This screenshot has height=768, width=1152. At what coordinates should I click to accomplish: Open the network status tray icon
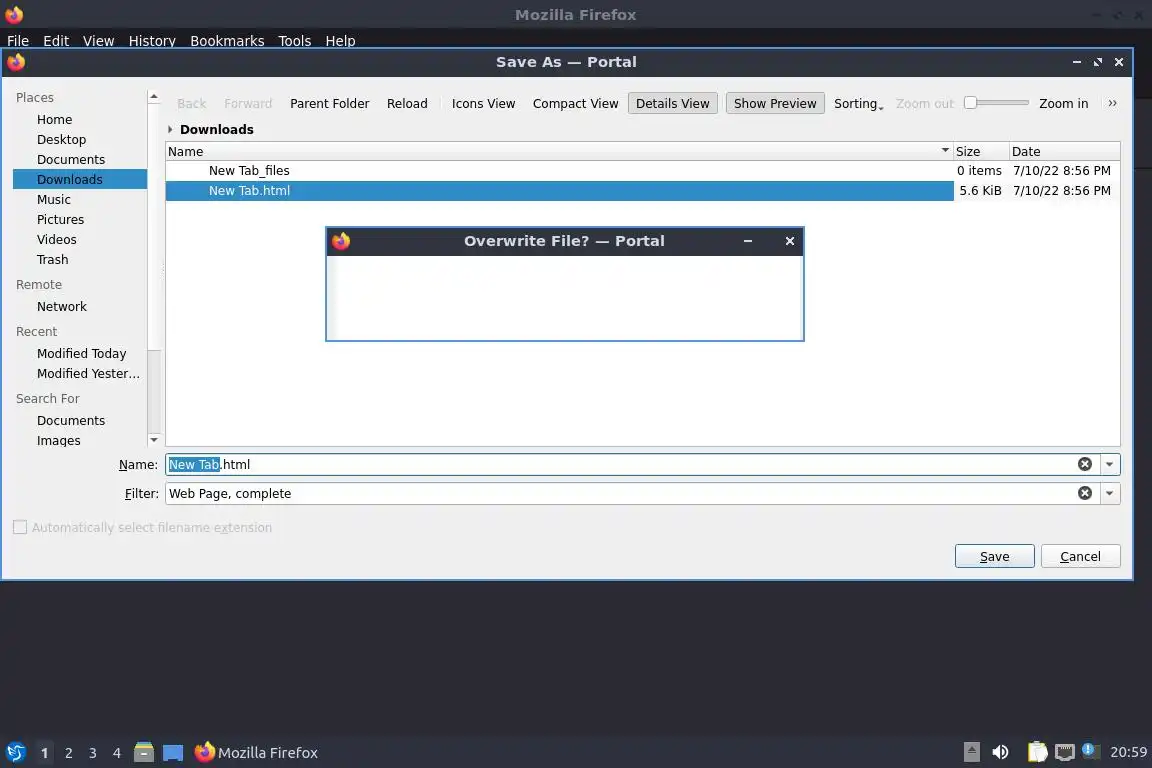click(x=1065, y=752)
